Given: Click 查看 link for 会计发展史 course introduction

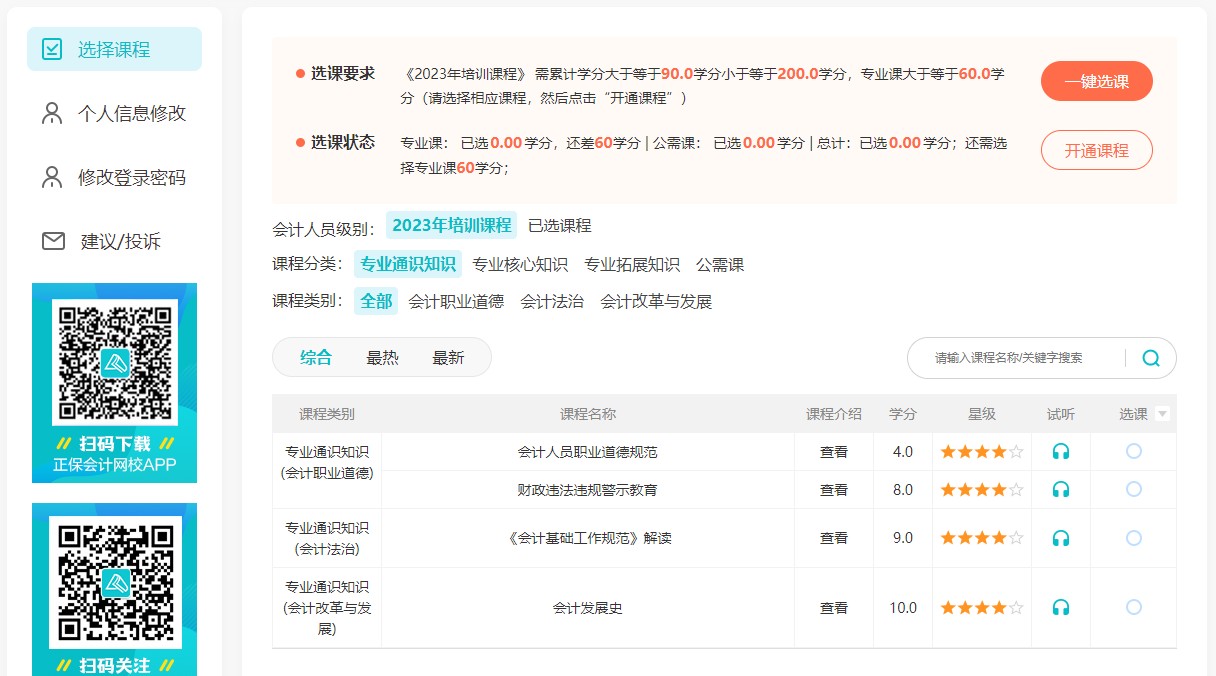Looking at the screenshot, I should click(x=834, y=607).
